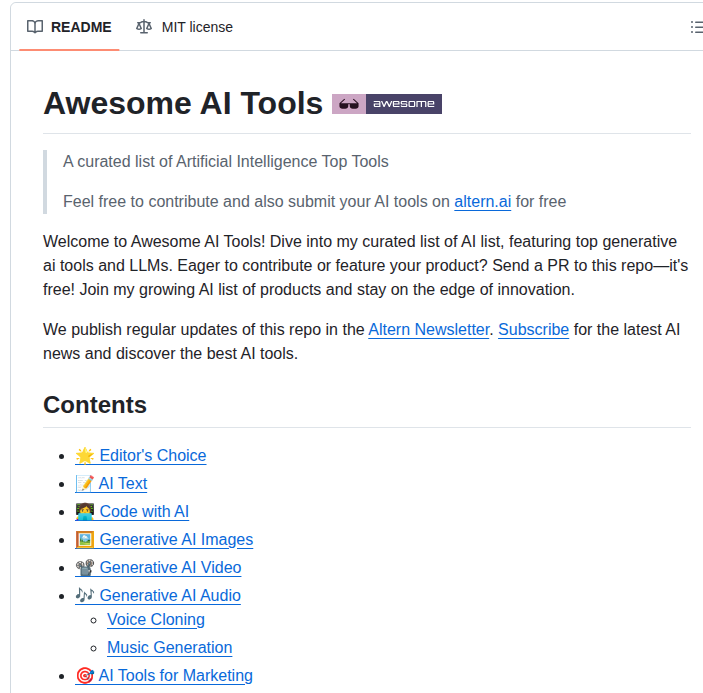Go to Code with AI section
This screenshot has height=693, width=703.
[132, 511]
